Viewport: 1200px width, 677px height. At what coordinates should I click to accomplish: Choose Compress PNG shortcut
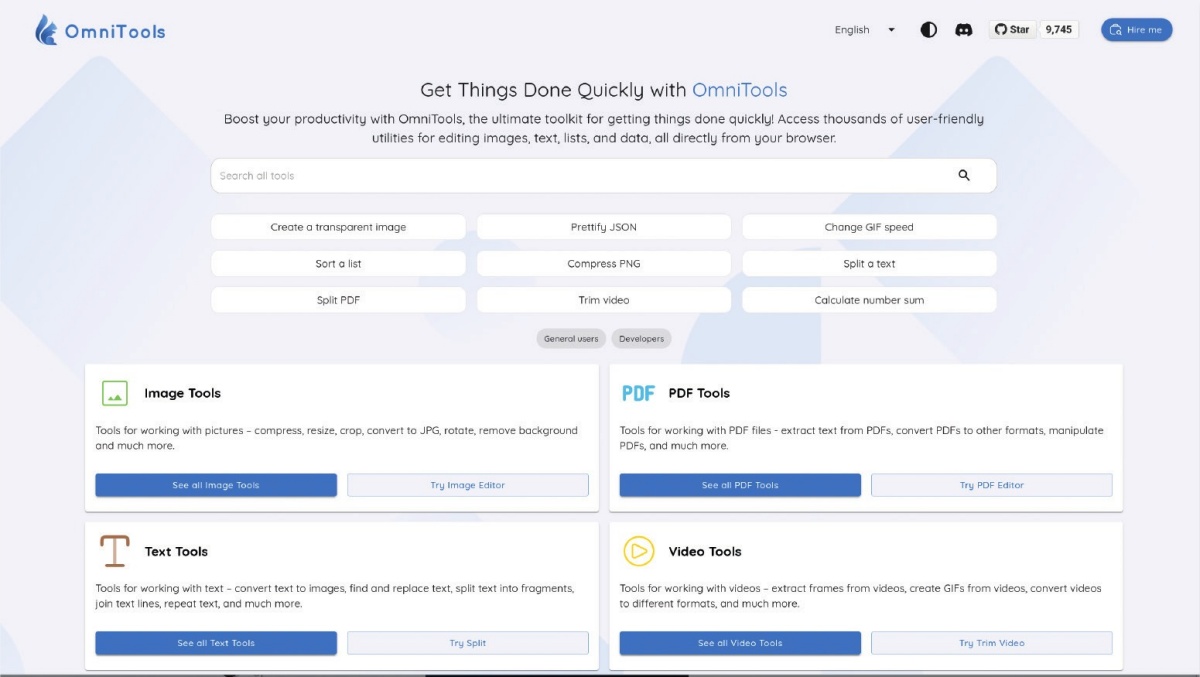(x=603, y=264)
